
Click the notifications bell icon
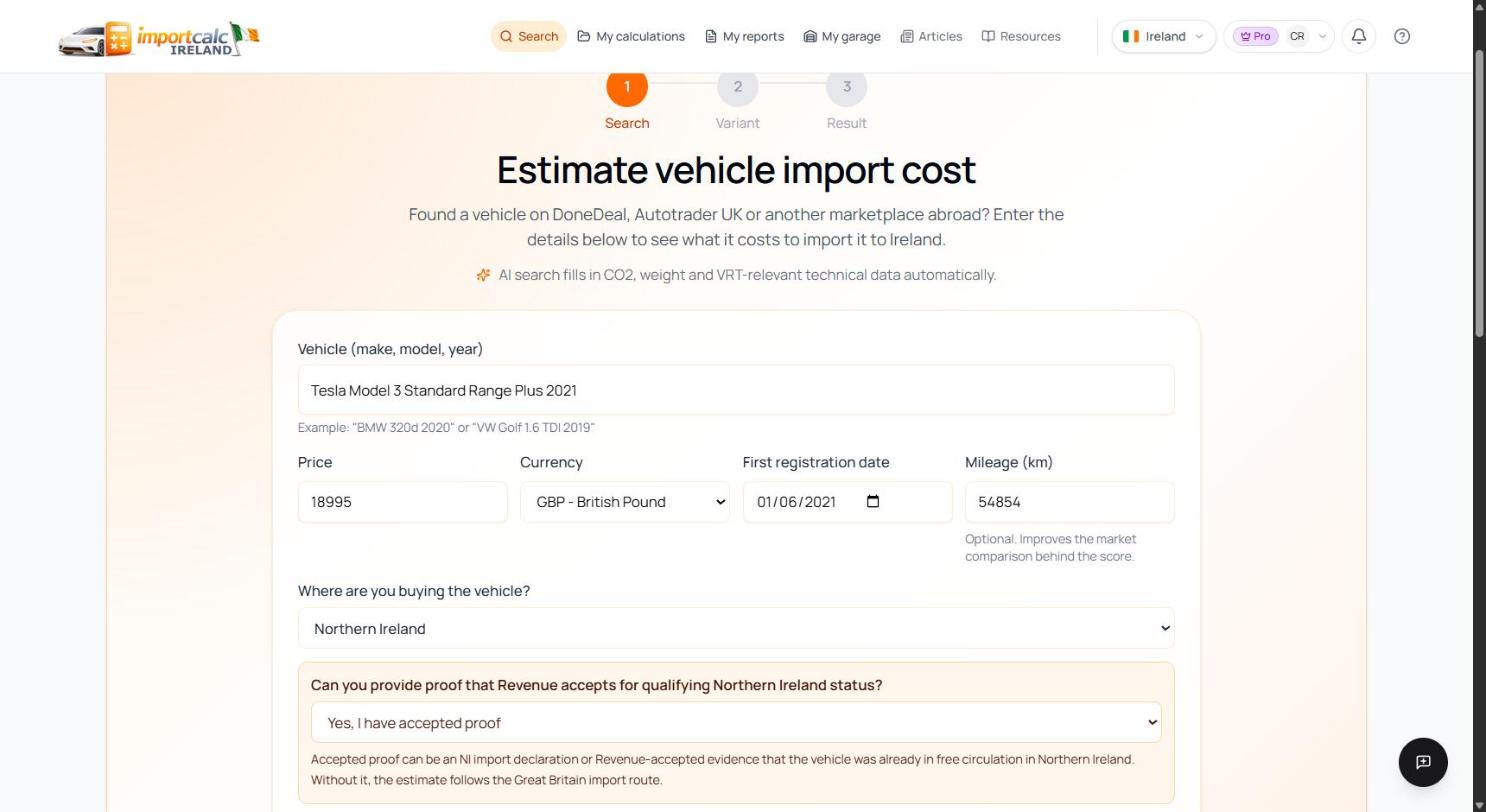click(x=1359, y=36)
